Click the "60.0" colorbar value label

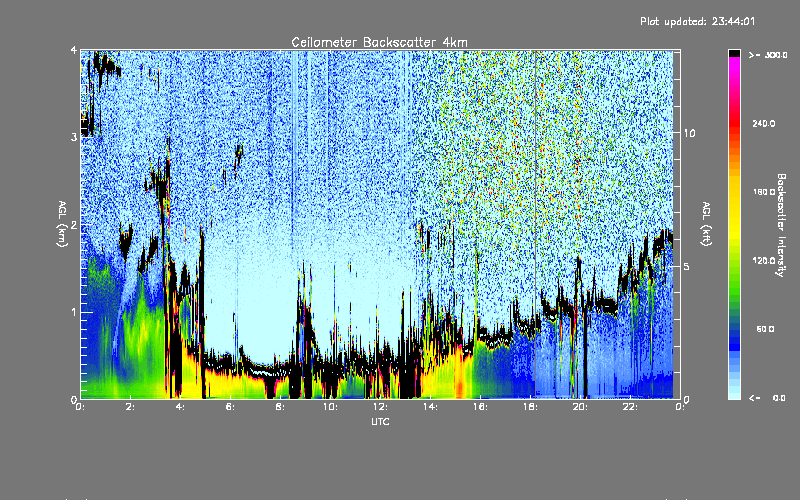point(765,329)
